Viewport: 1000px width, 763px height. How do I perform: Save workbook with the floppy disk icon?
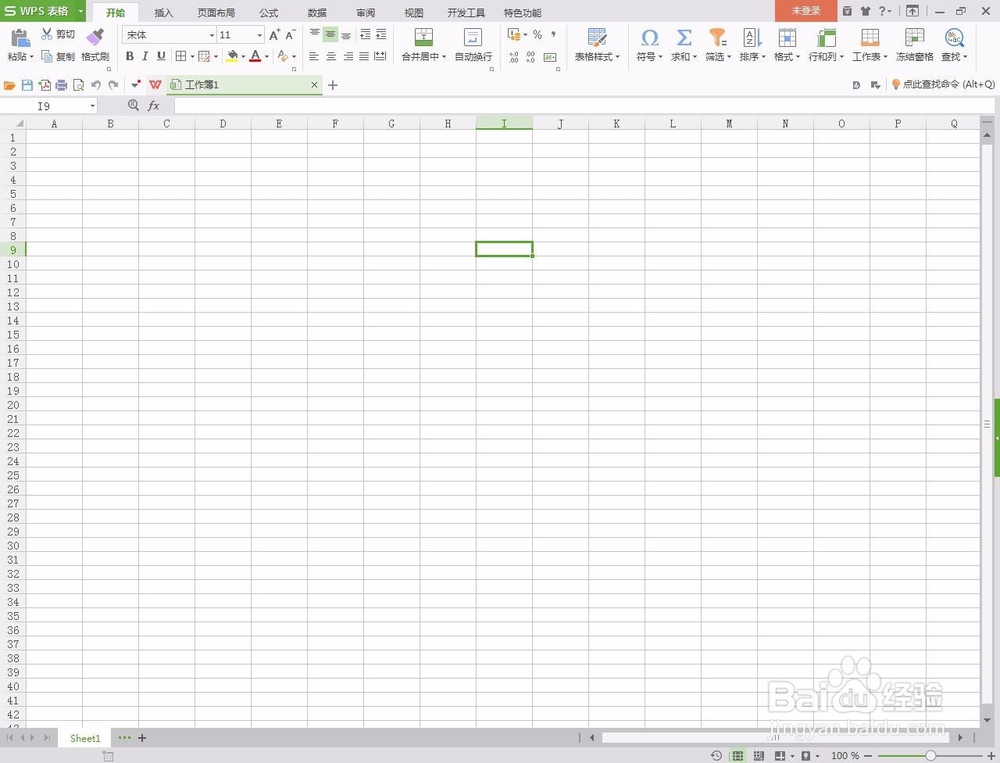pyautogui.click(x=27, y=85)
